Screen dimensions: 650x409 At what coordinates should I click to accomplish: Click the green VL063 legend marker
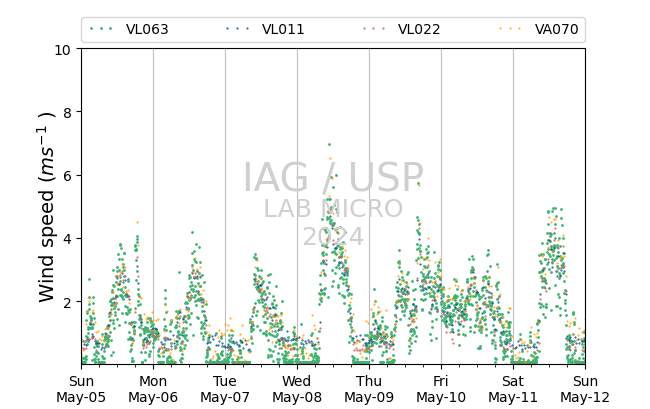click(x=101, y=29)
